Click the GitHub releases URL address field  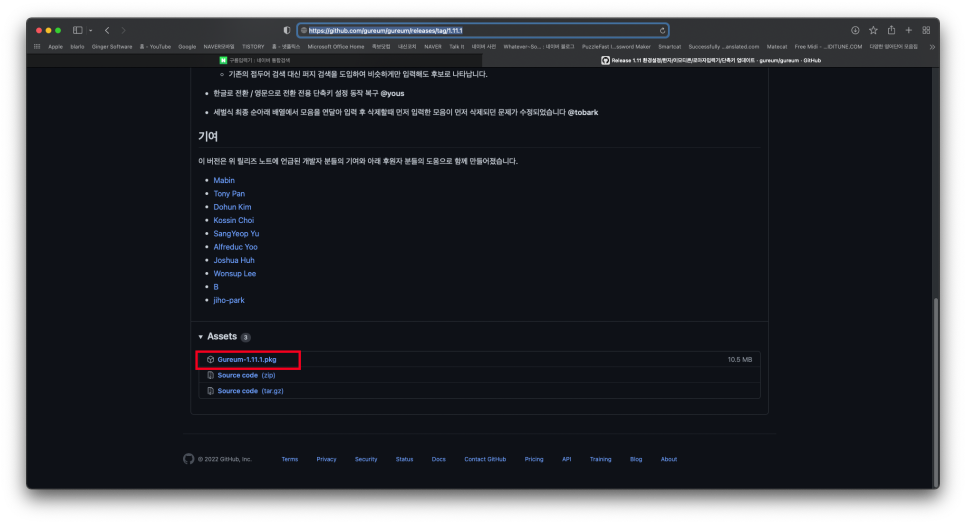pyautogui.click(x=482, y=30)
